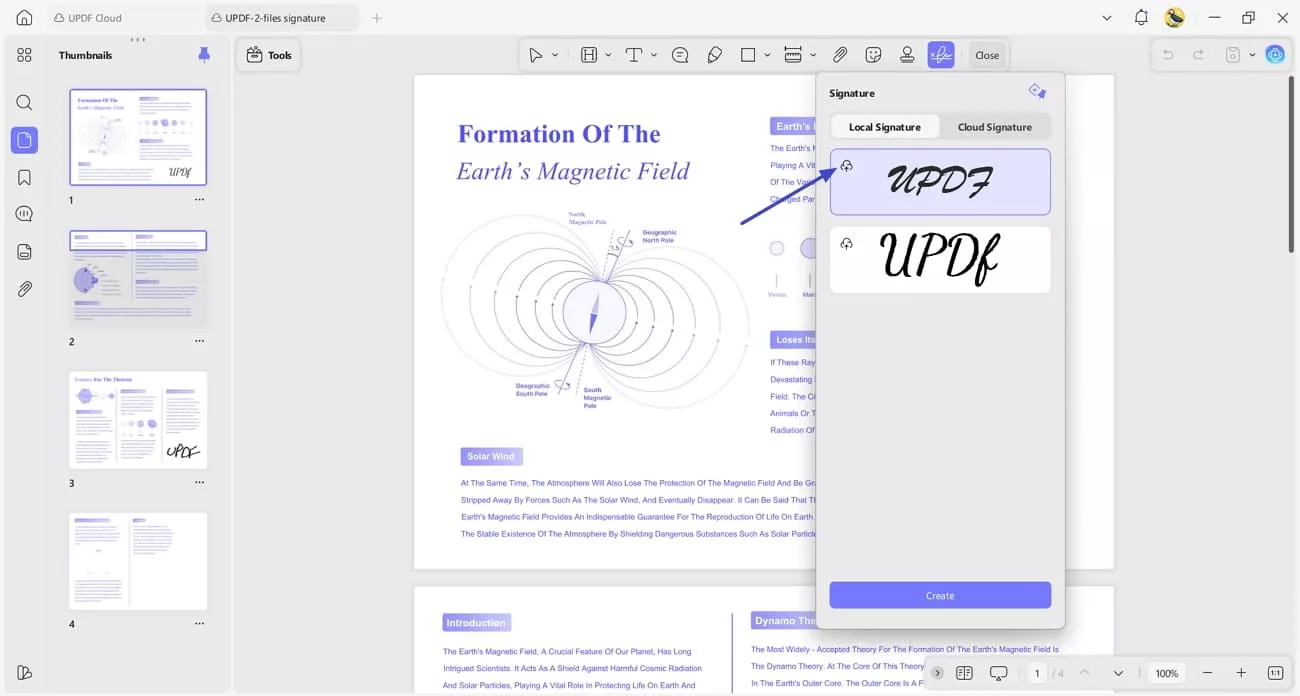Screen dimensions: 1300x696
Task: Select the Text (T) tool
Action: click(634, 55)
